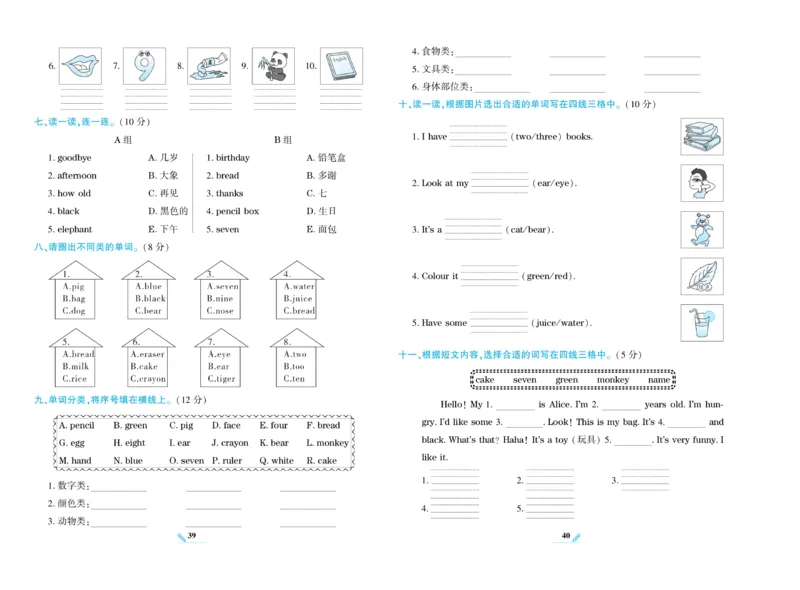The width and height of the screenshot is (800, 590).
Task: Click page number 40 at the bottom
Action: (x=566, y=536)
